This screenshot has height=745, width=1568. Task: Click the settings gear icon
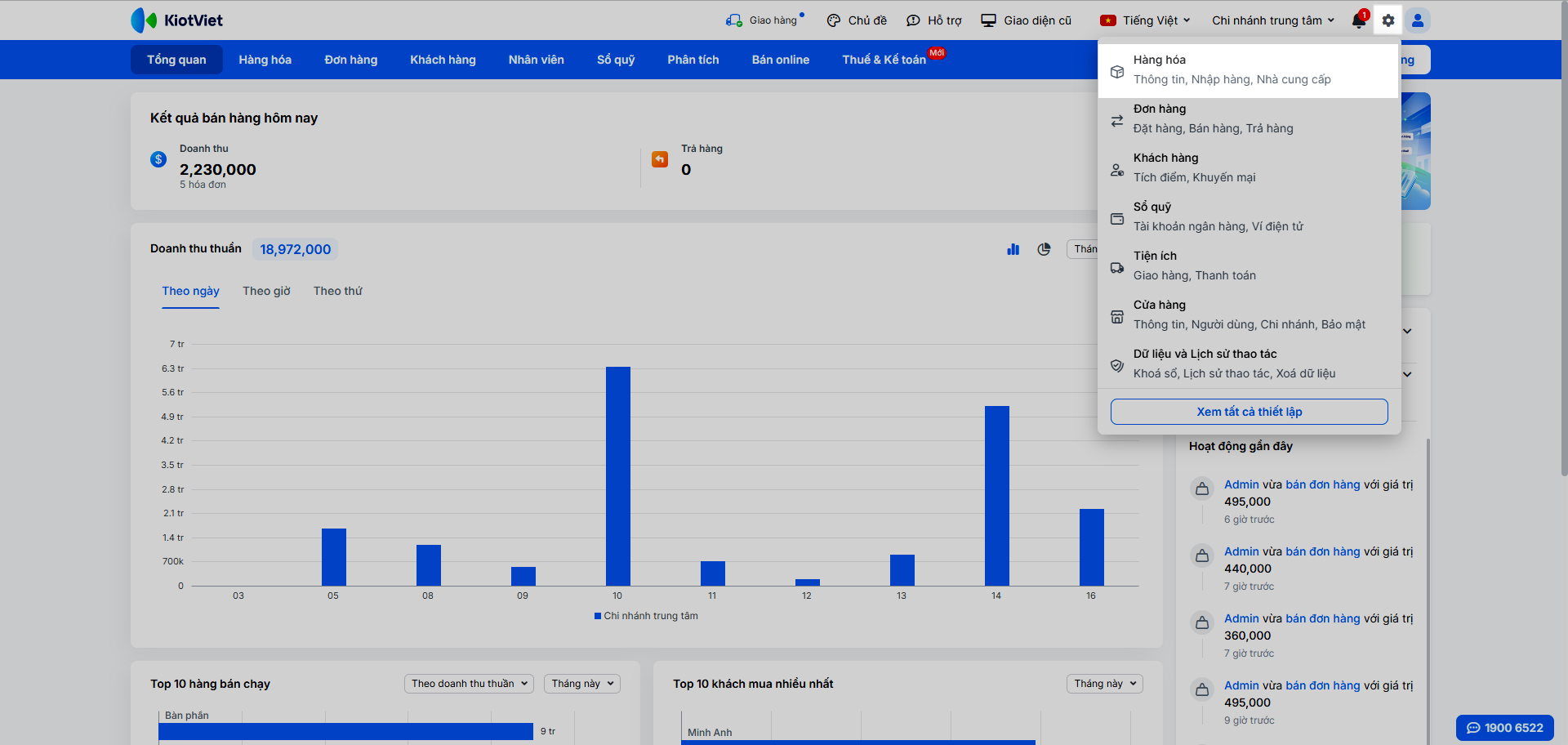[x=1388, y=20]
